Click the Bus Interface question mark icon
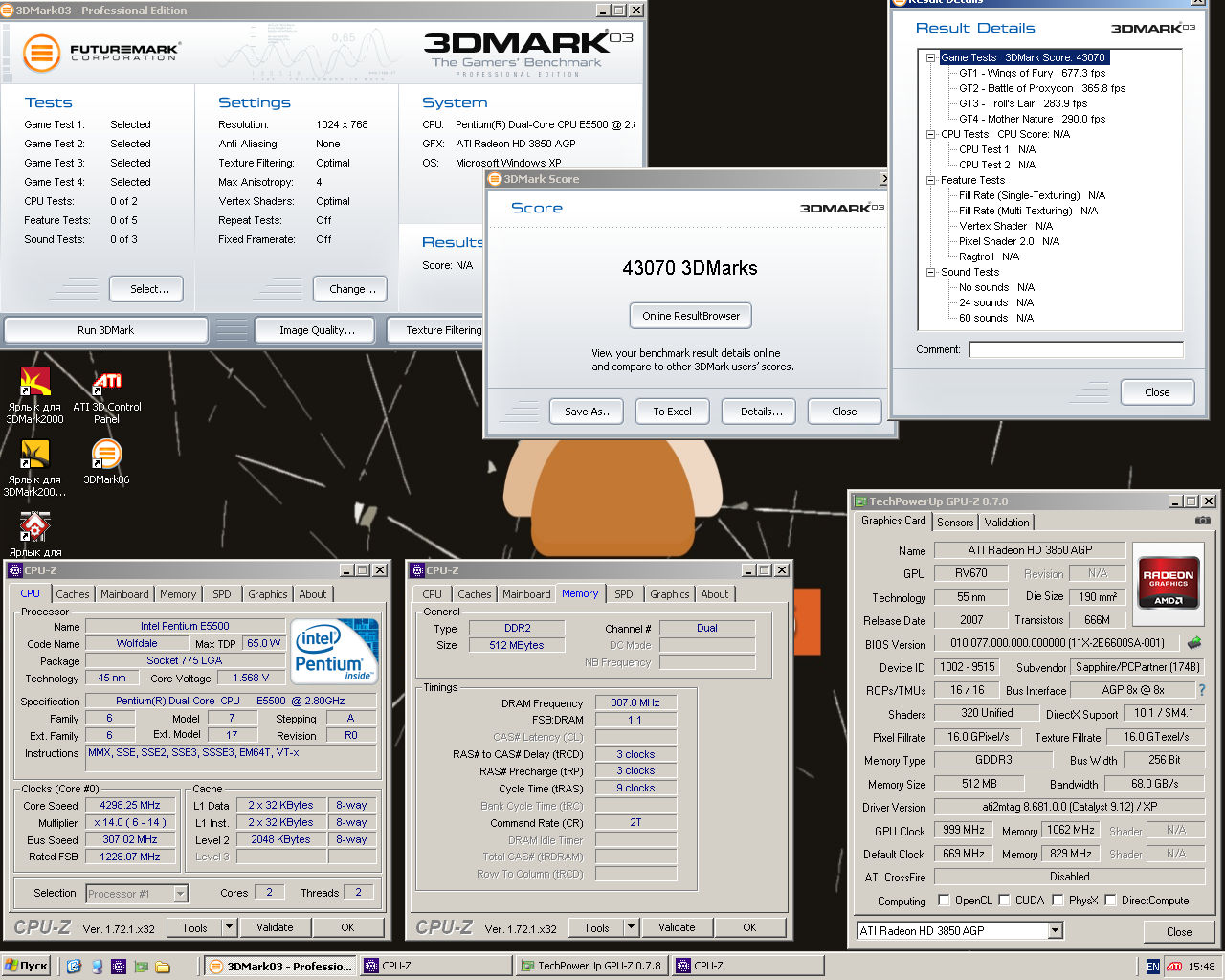This screenshot has width=1225, height=980. (x=1202, y=690)
